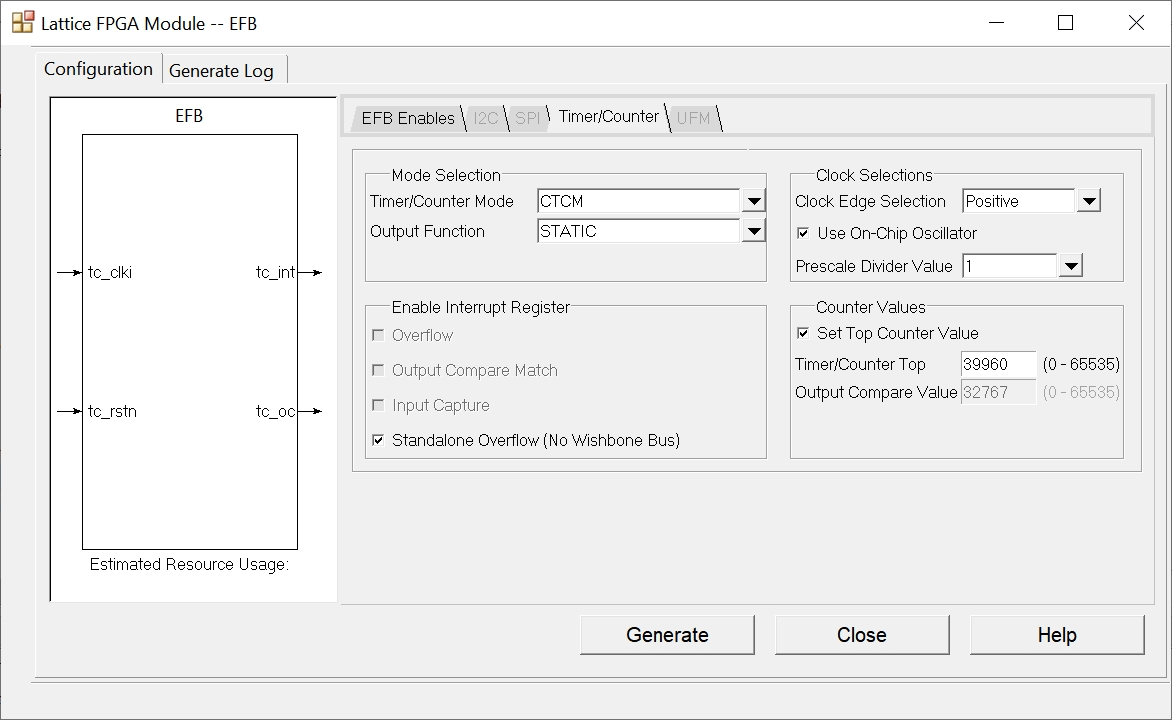Click the Enable Interrupt Register group title
Image resolution: width=1172 pixels, height=720 pixels.
[x=481, y=307]
